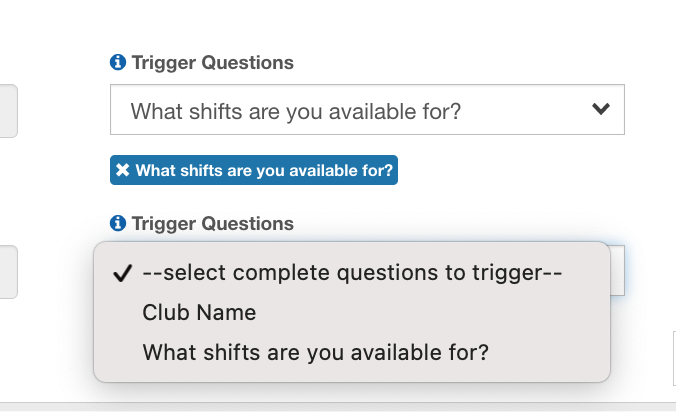Click the gray bar along the bottom edge
The height and width of the screenshot is (412, 676).
(x=338, y=407)
